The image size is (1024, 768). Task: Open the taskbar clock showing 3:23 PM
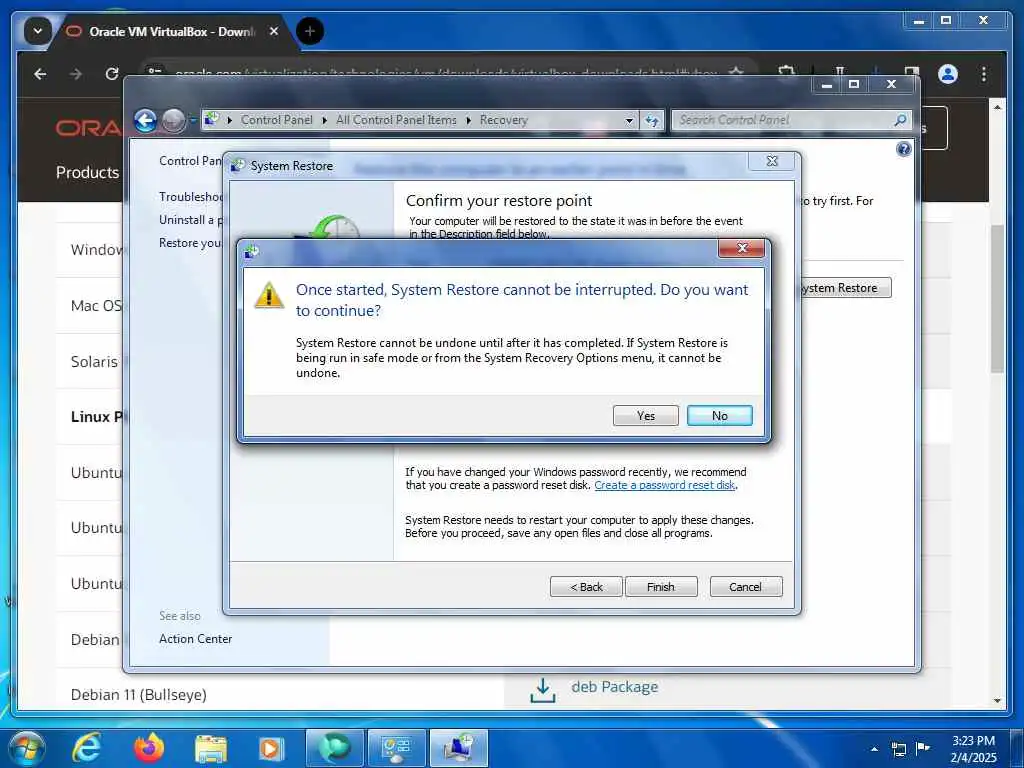point(973,748)
